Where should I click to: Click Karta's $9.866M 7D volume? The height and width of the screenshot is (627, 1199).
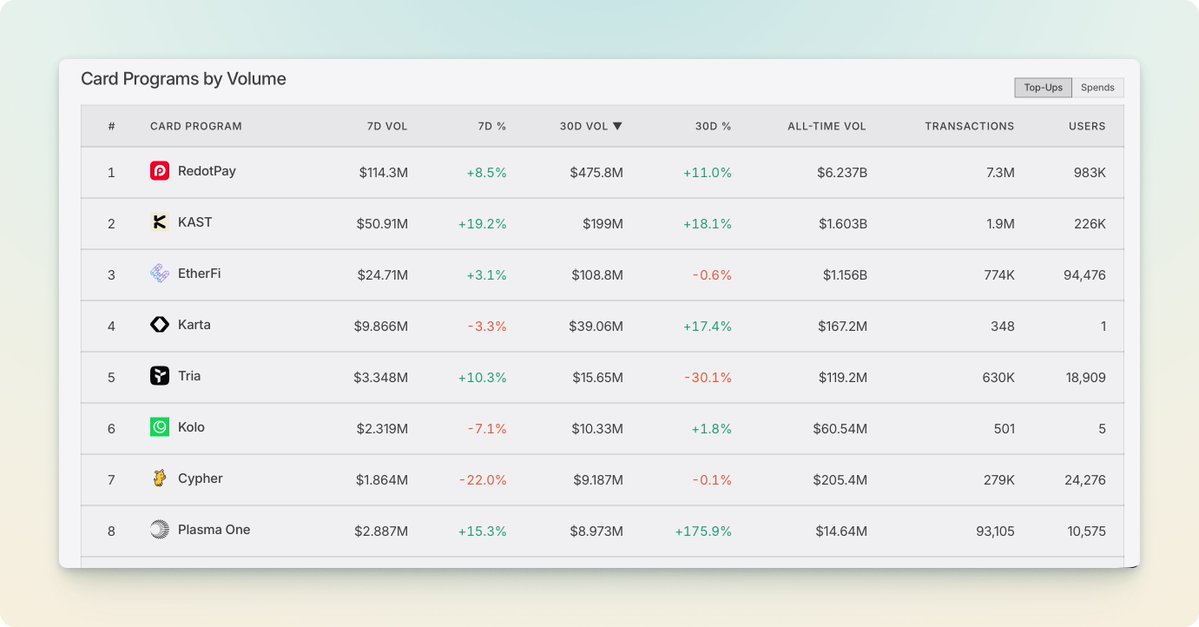coord(381,326)
